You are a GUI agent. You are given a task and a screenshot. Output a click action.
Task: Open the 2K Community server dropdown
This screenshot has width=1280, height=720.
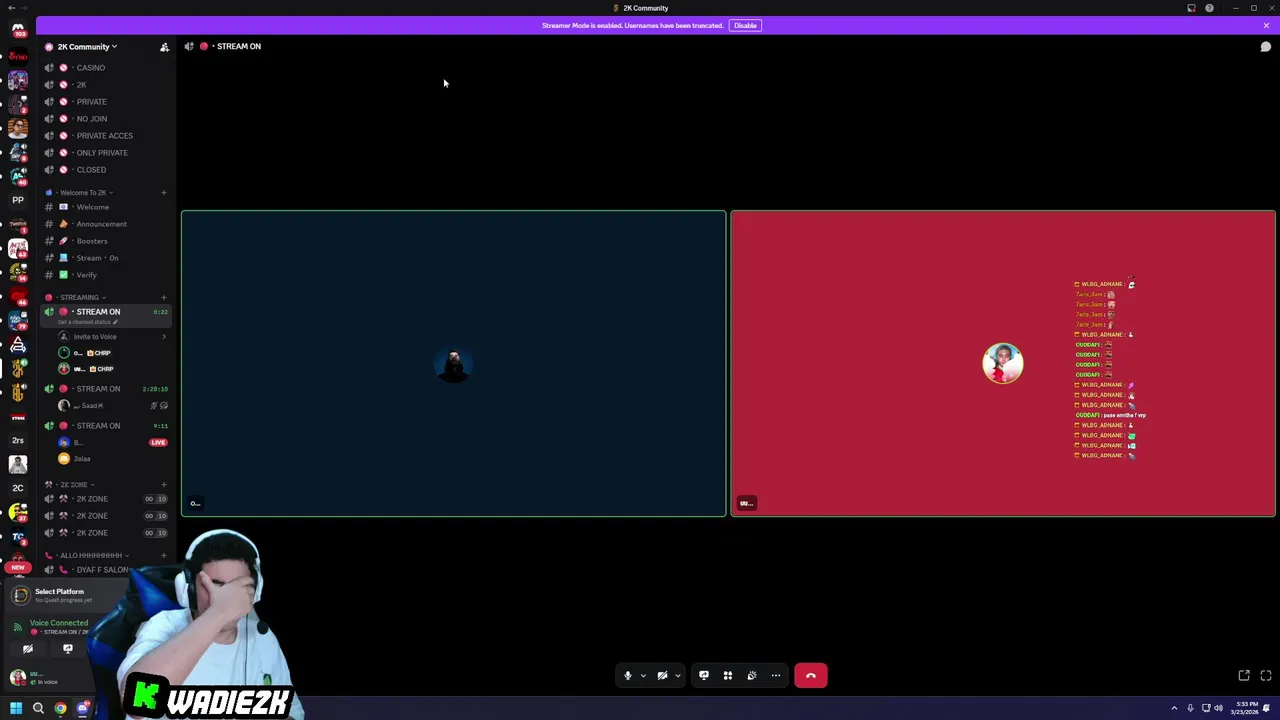pos(86,47)
